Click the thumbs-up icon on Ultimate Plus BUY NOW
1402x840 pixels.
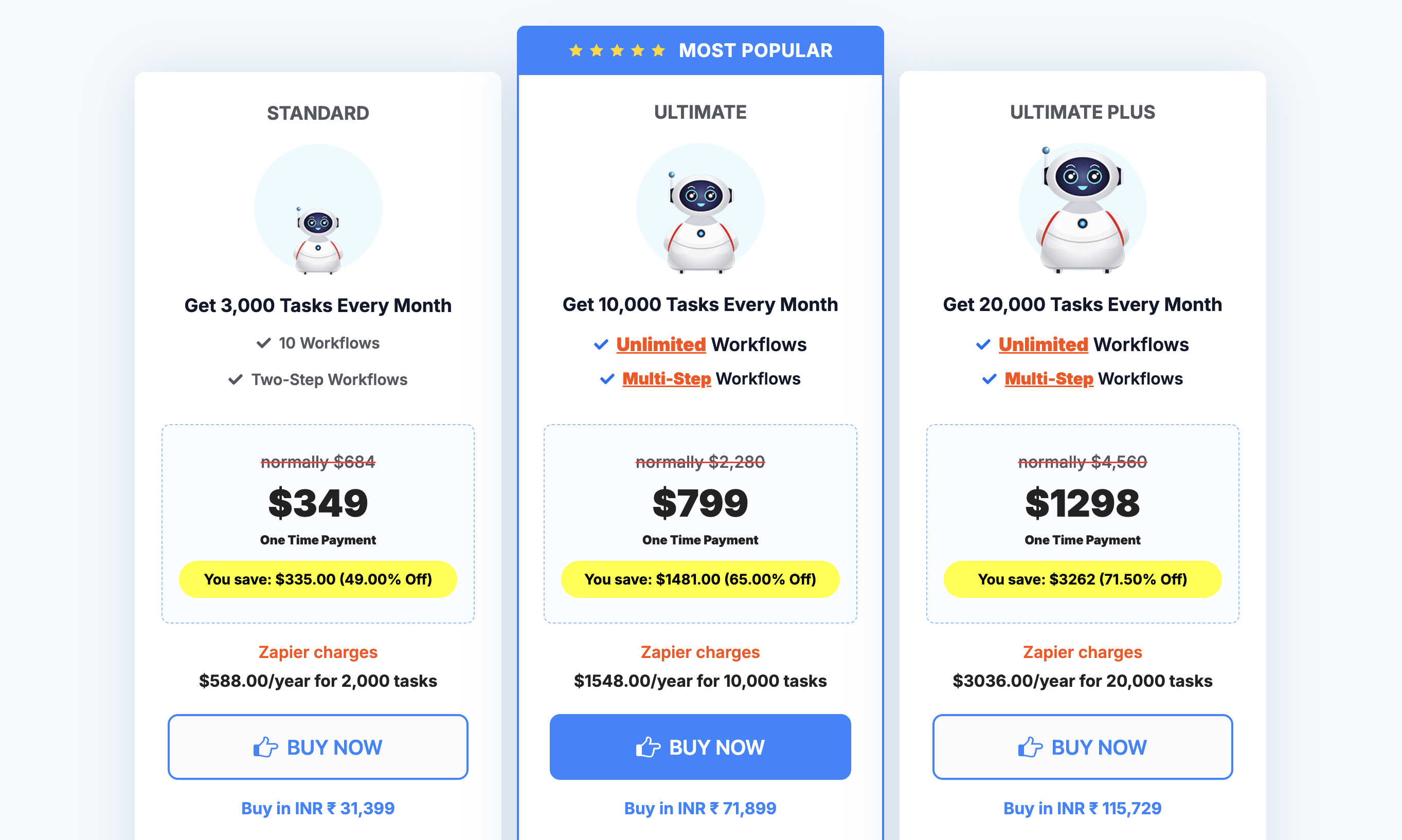click(1031, 747)
